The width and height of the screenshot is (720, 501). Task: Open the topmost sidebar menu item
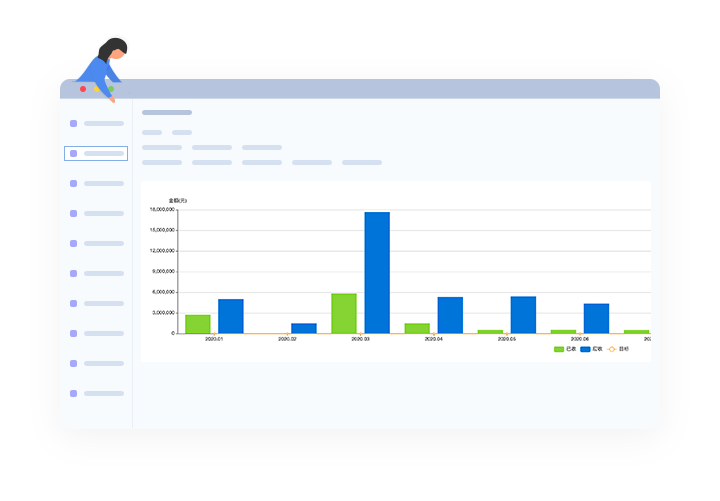coord(97,124)
